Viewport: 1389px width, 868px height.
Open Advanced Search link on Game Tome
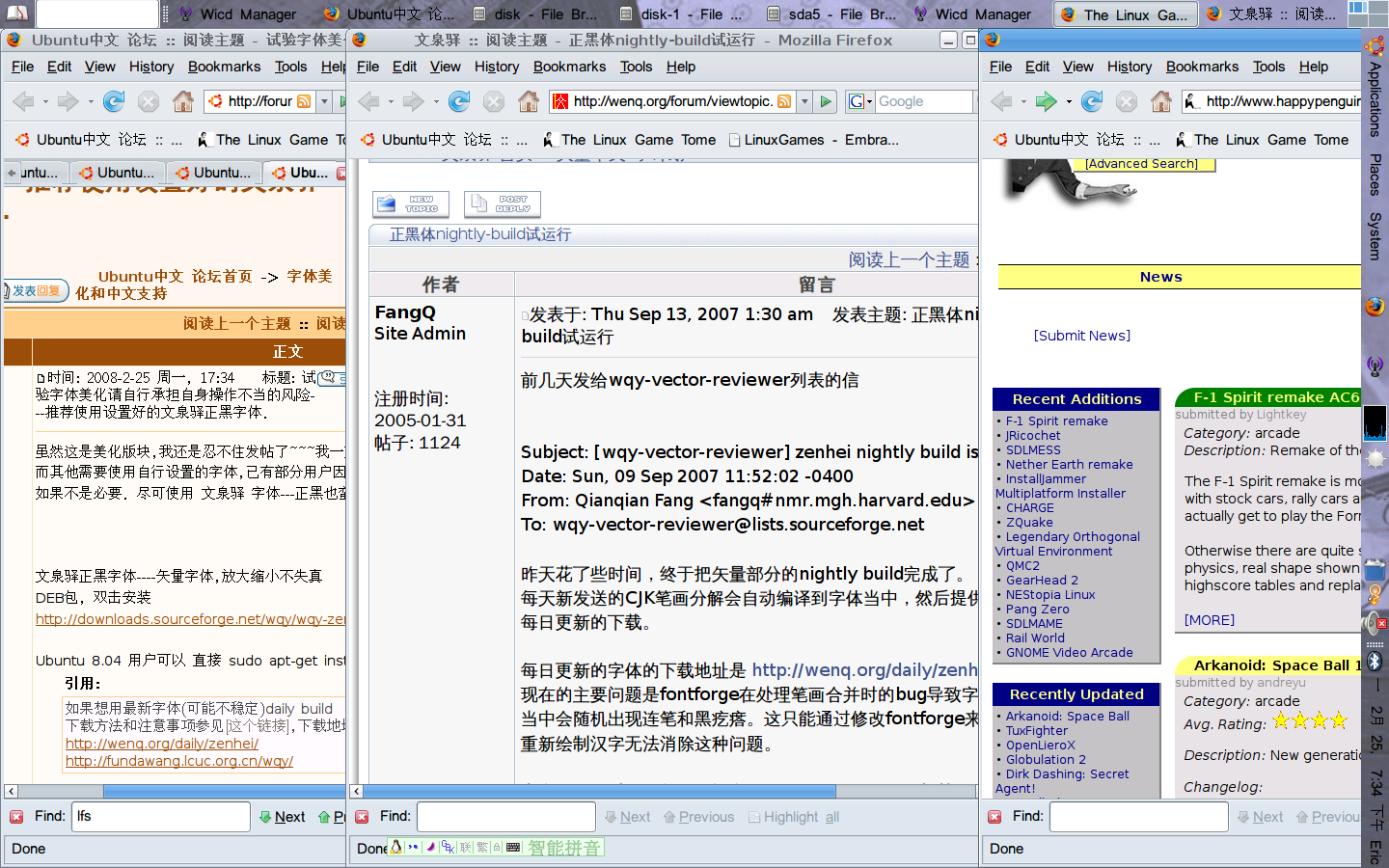1141,164
